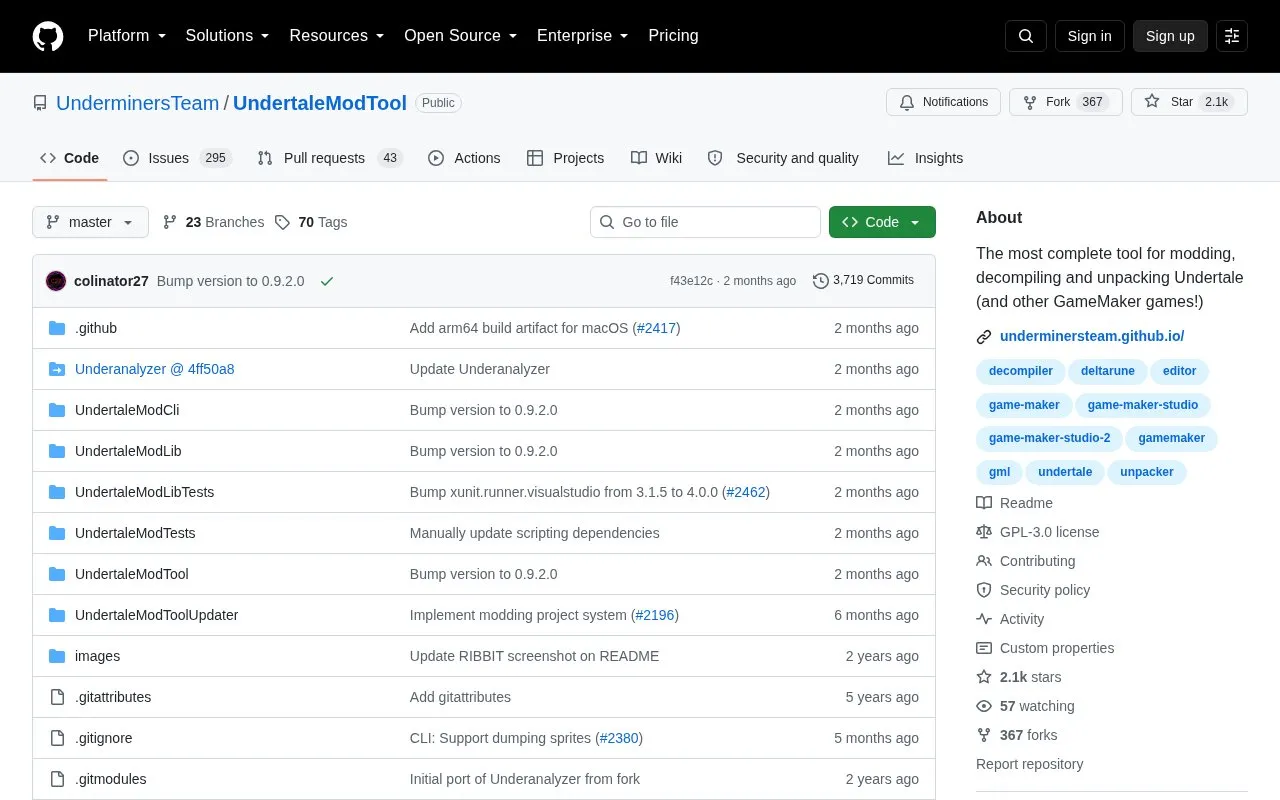Click the UndertaleModToolUpdater folder icon
This screenshot has height=800, width=1280.
[56, 615]
